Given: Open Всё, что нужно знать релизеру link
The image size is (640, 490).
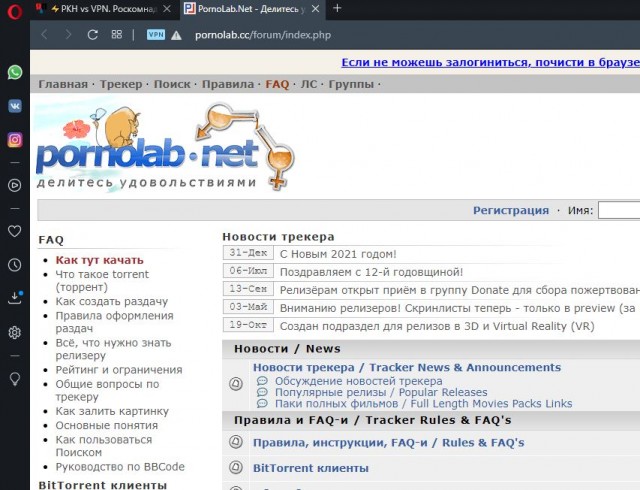Looking at the screenshot, I should click(113, 349).
